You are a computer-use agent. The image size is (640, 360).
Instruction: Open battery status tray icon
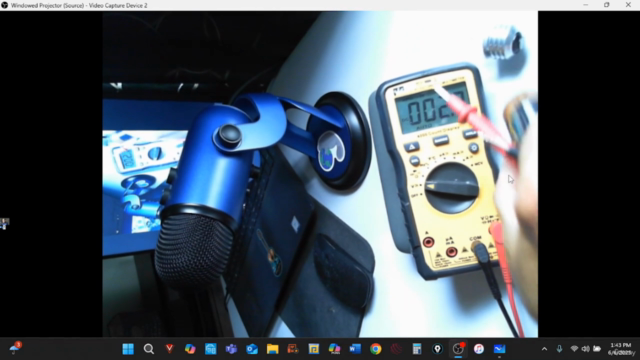pyautogui.click(x=597, y=349)
